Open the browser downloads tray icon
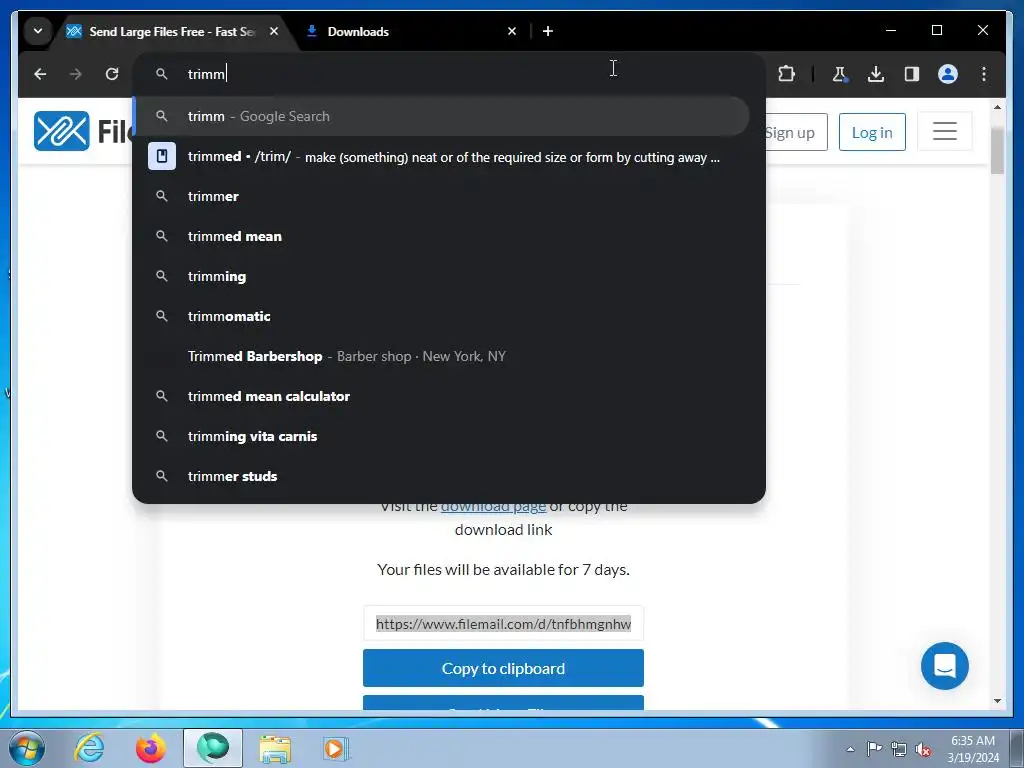The image size is (1024, 768). click(876, 74)
